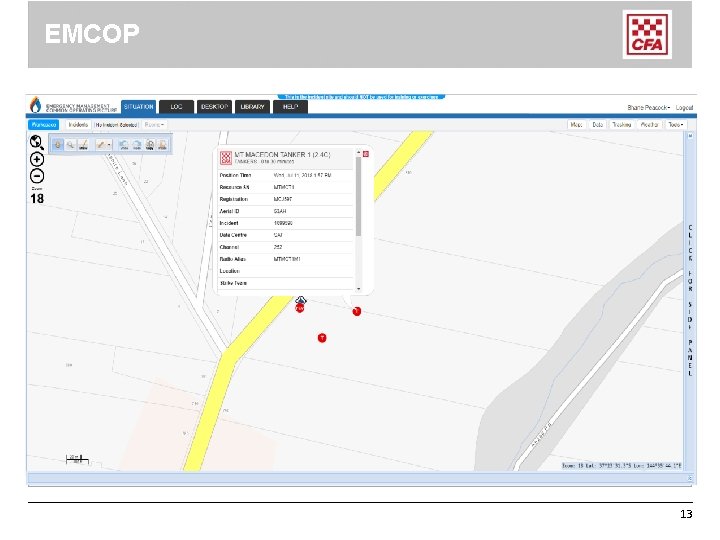Screen dimensions: 720x540
Task: Click the tanker icon in popup header
Action: (x=225, y=158)
